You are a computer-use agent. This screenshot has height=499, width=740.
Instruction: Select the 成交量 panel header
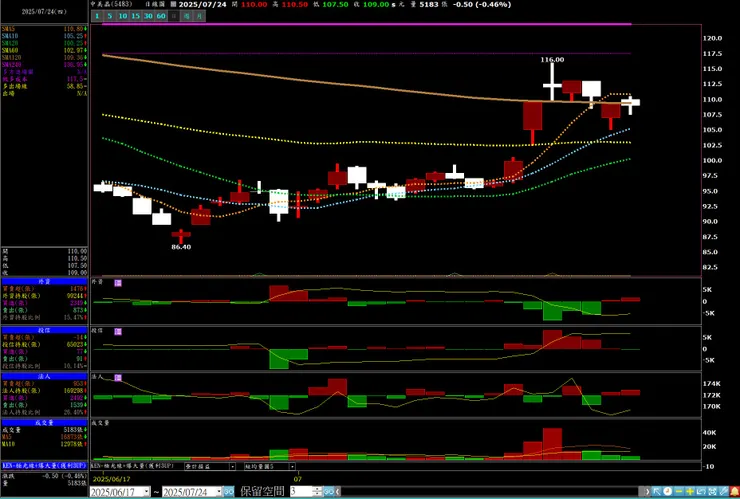(x=44, y=423)
